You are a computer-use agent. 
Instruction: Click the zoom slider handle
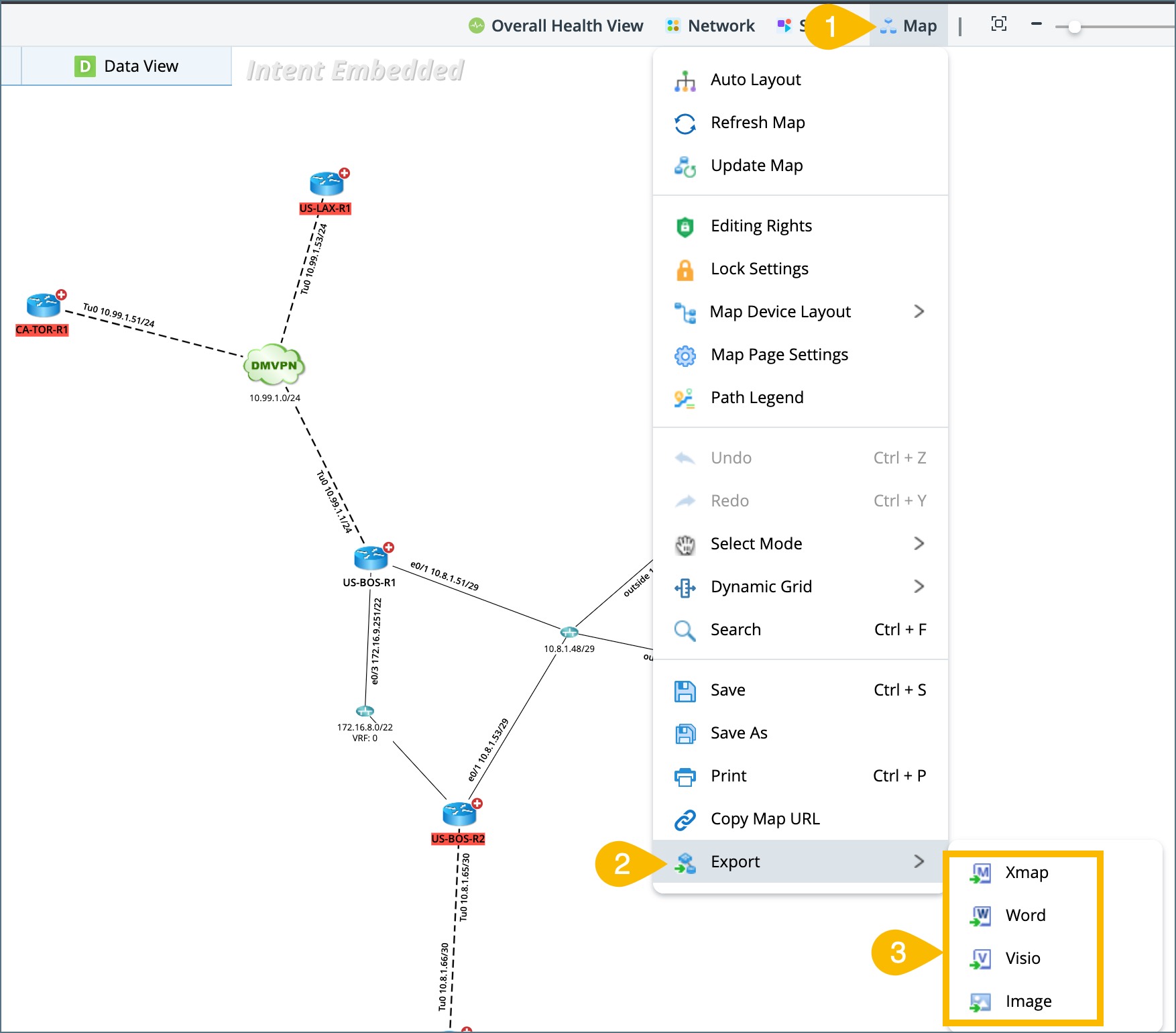tap(1074, 27)
